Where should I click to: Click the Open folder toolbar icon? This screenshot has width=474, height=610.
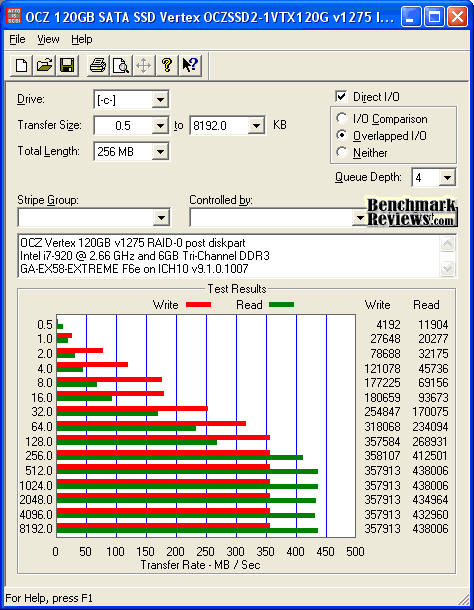tap(44, 65)
